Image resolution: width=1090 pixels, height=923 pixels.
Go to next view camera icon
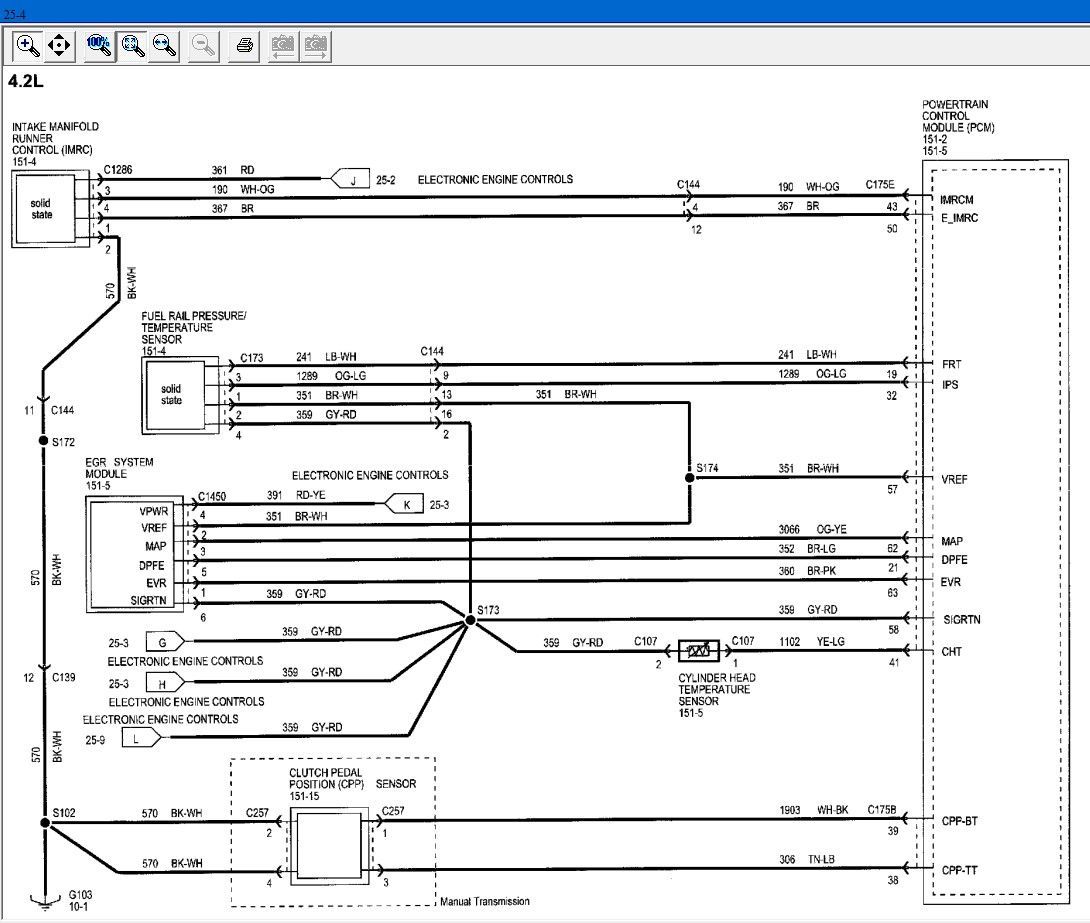click(x=316, y=45)
